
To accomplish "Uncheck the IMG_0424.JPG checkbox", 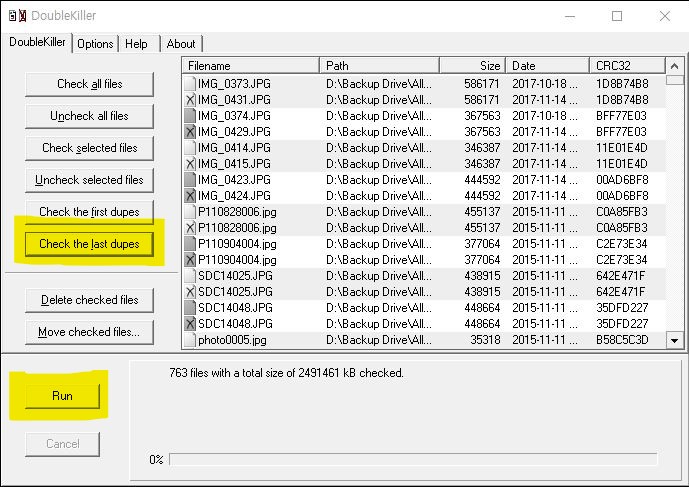I will click(190, 196).
